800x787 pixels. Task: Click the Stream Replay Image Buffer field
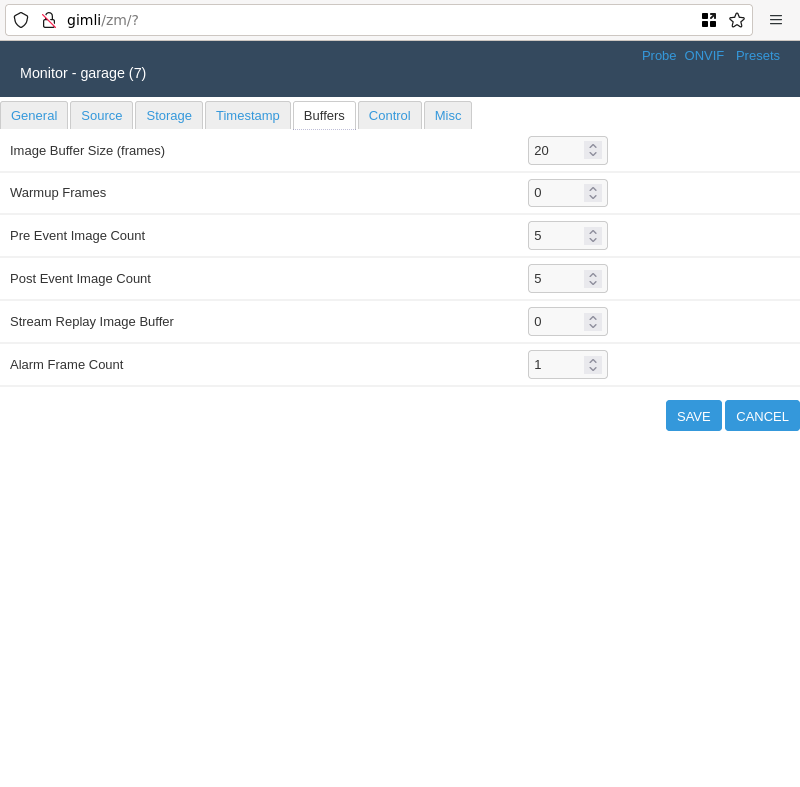[x=567, y=321]
